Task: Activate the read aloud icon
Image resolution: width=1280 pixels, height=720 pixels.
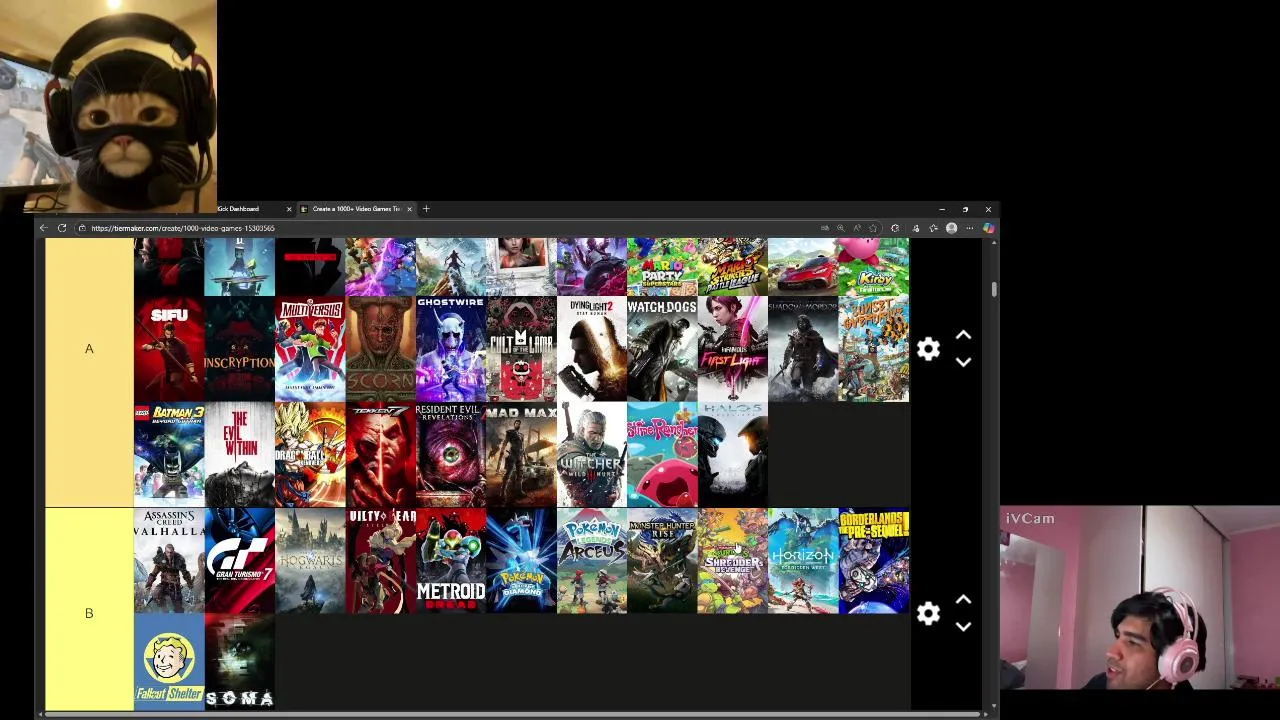Action: [857, 228]
